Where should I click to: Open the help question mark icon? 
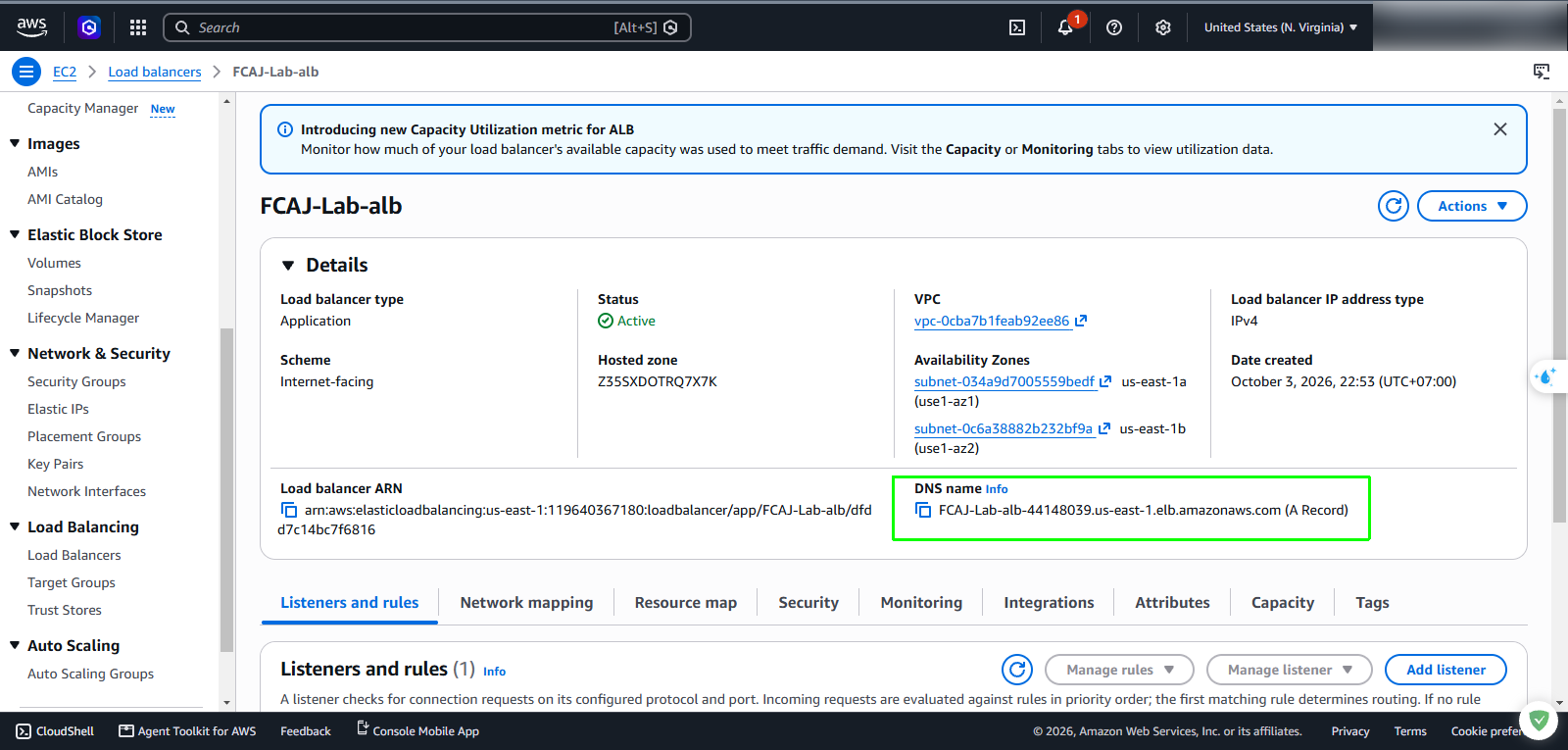1114,27
